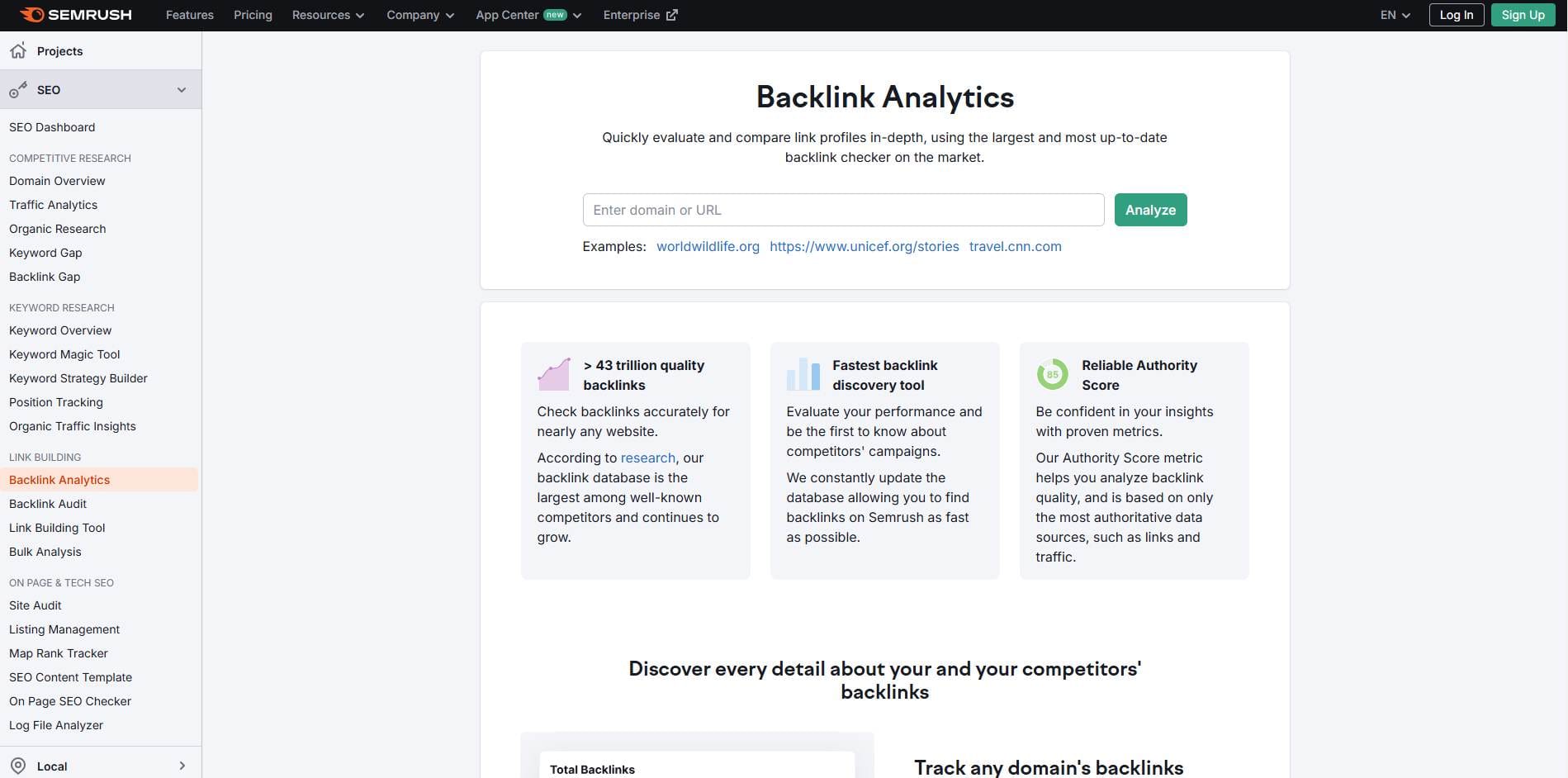Open the Company dropdown menu
The width and height of the screenshot is (1568, 778).
tap(420, 15)
